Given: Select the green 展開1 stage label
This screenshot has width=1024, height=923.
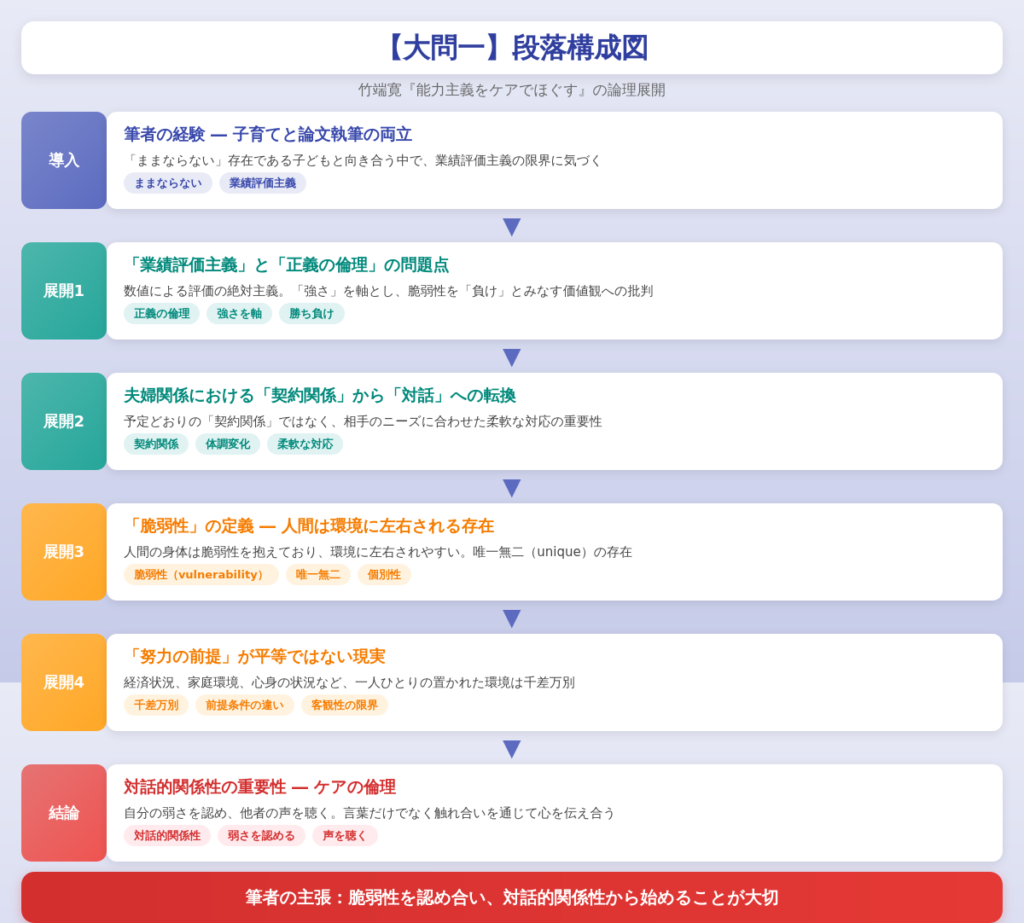Looking at the screenshot, I should pos(64,291).
